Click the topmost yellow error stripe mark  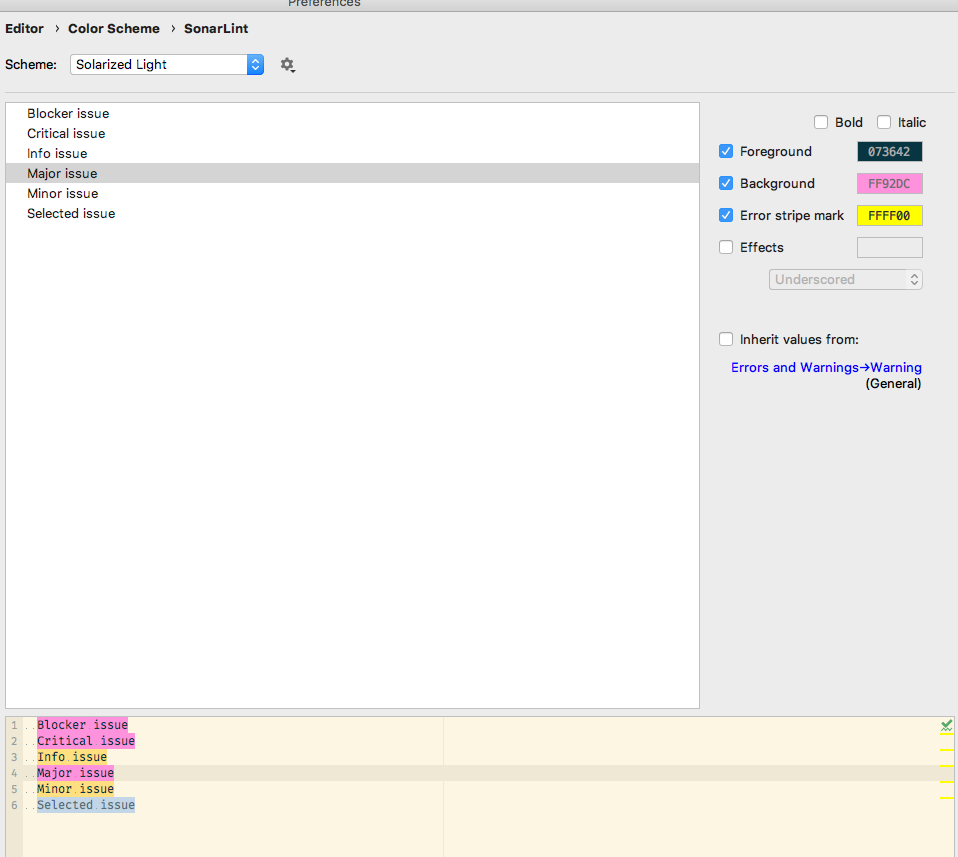[947, 734]
